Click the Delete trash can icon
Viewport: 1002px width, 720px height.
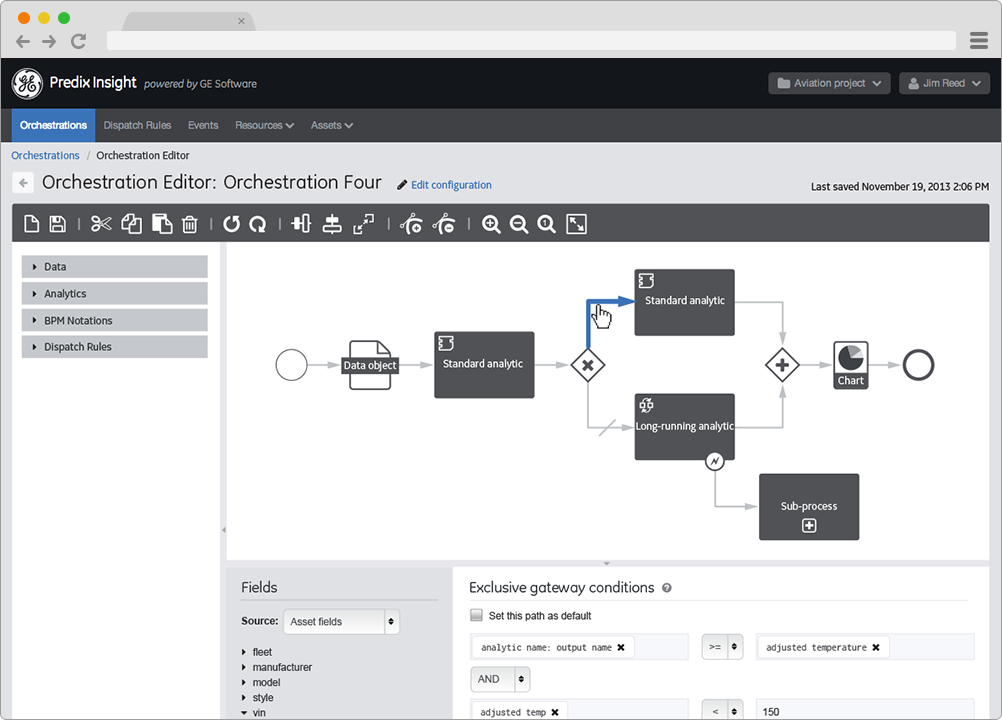pyautogui.click(x=190, y=224)
